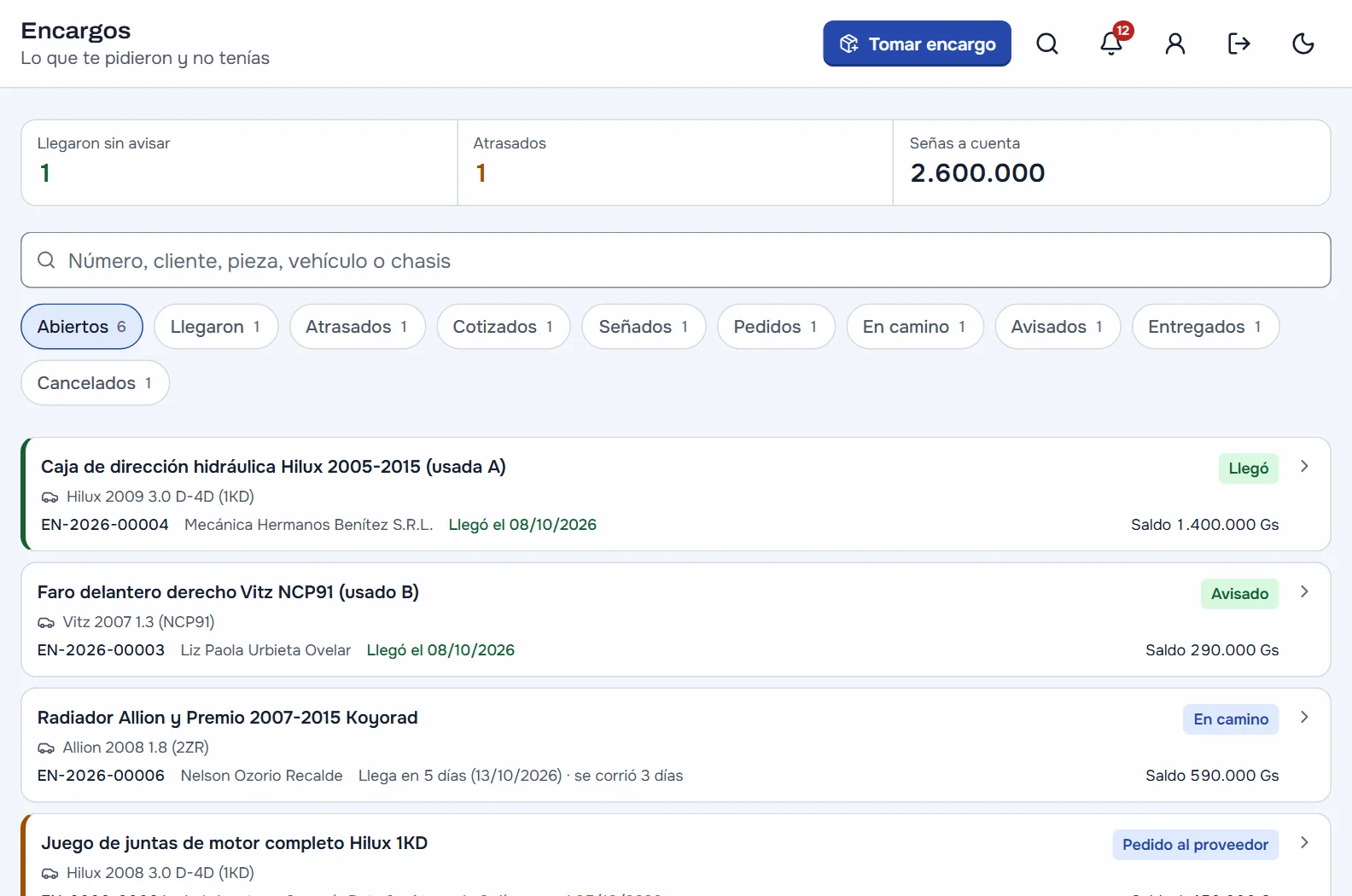Screen dimensions: 1352x896
Task: Click client Nelson Ozorio Recalde
Action: pos(261,776)
